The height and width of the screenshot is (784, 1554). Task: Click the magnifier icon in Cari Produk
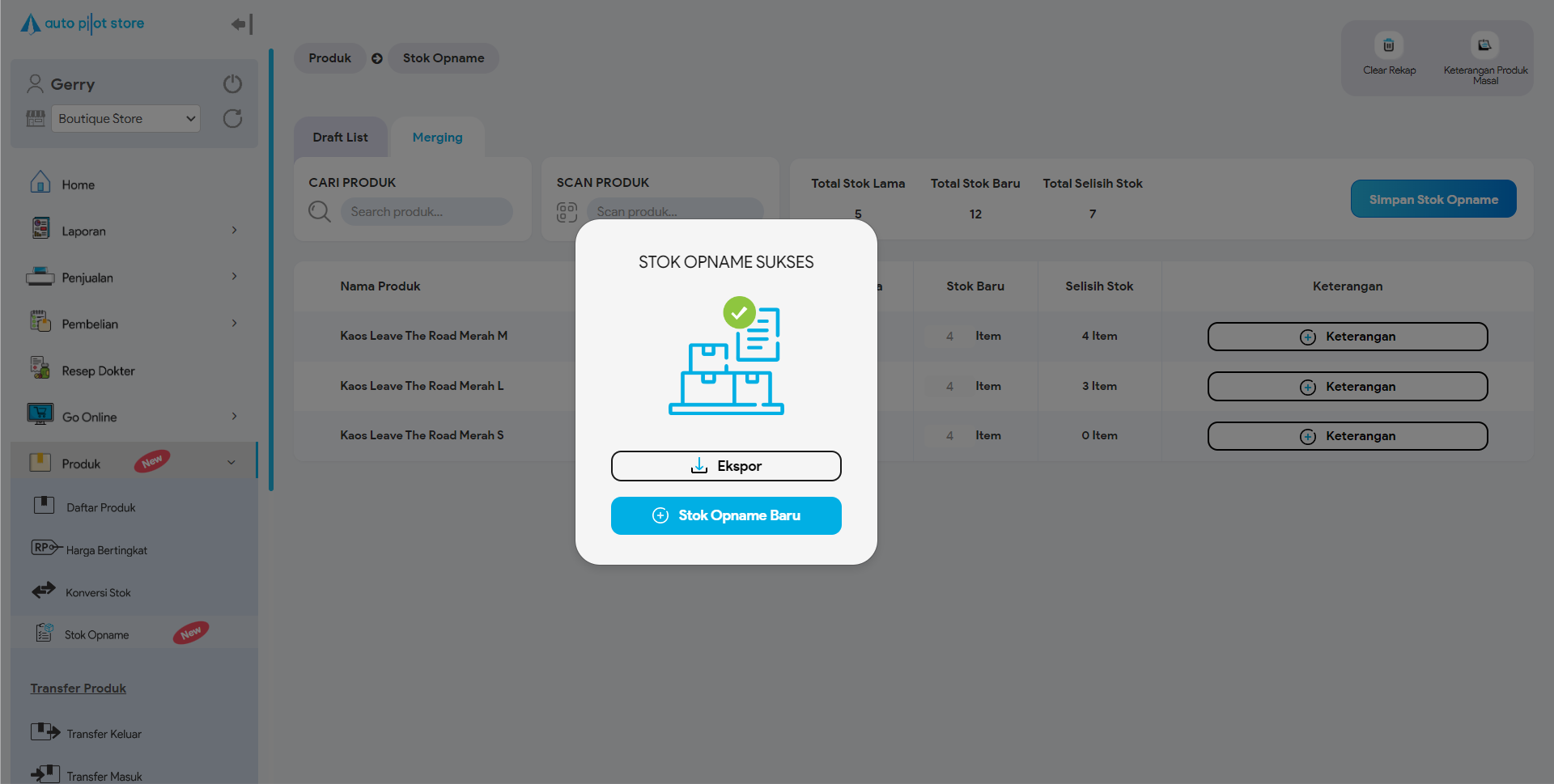click(320, 212)
